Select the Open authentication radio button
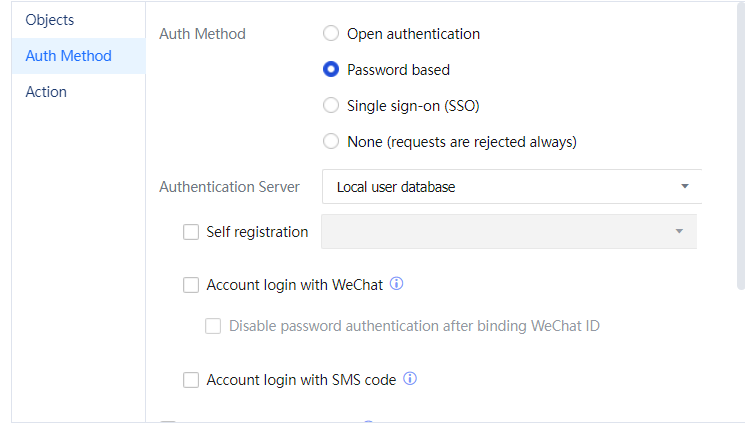The height and width of the screenshot is (438, 755). pos(331,34)
